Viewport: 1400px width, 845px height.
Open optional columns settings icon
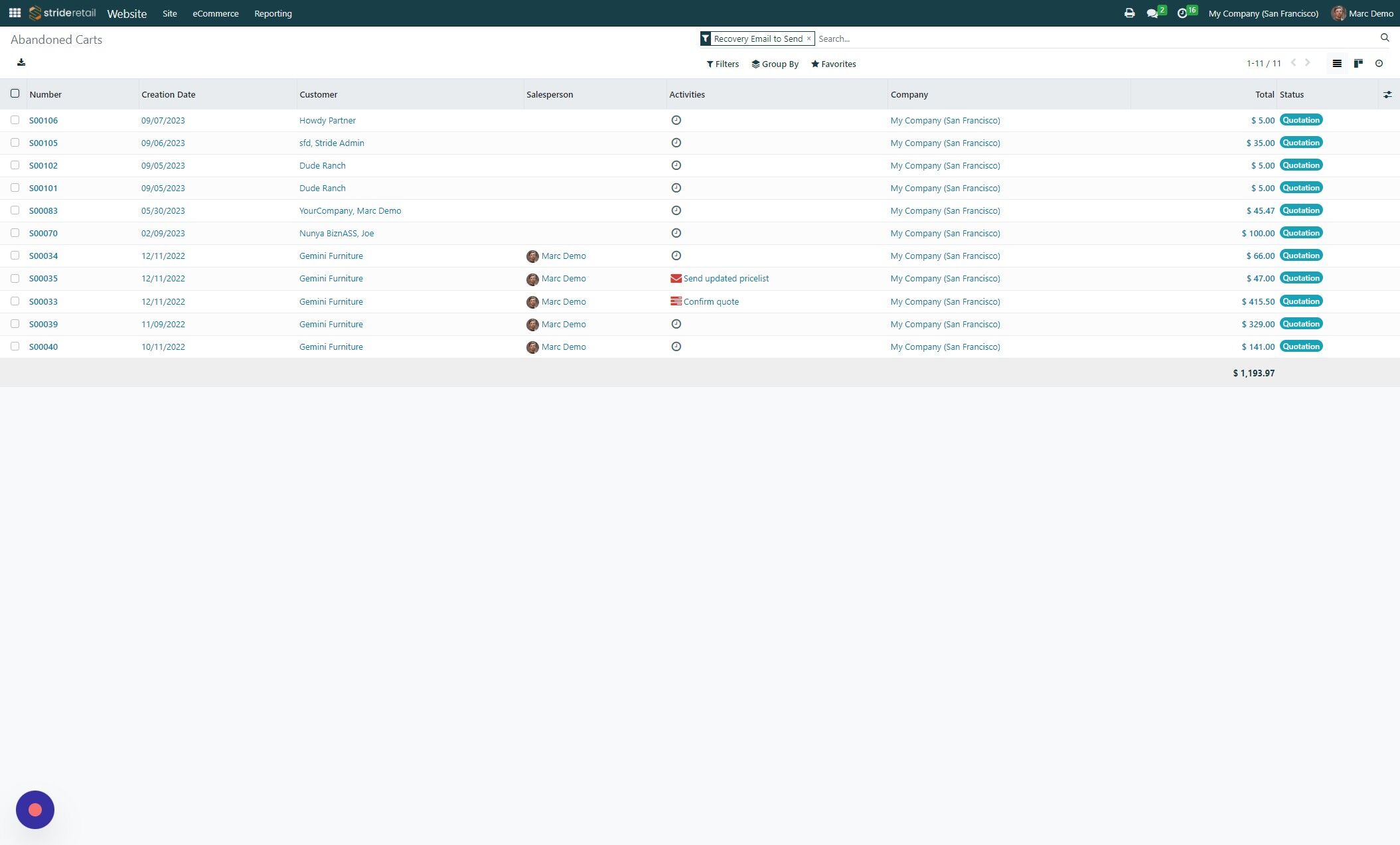[x=1387, y=95]
